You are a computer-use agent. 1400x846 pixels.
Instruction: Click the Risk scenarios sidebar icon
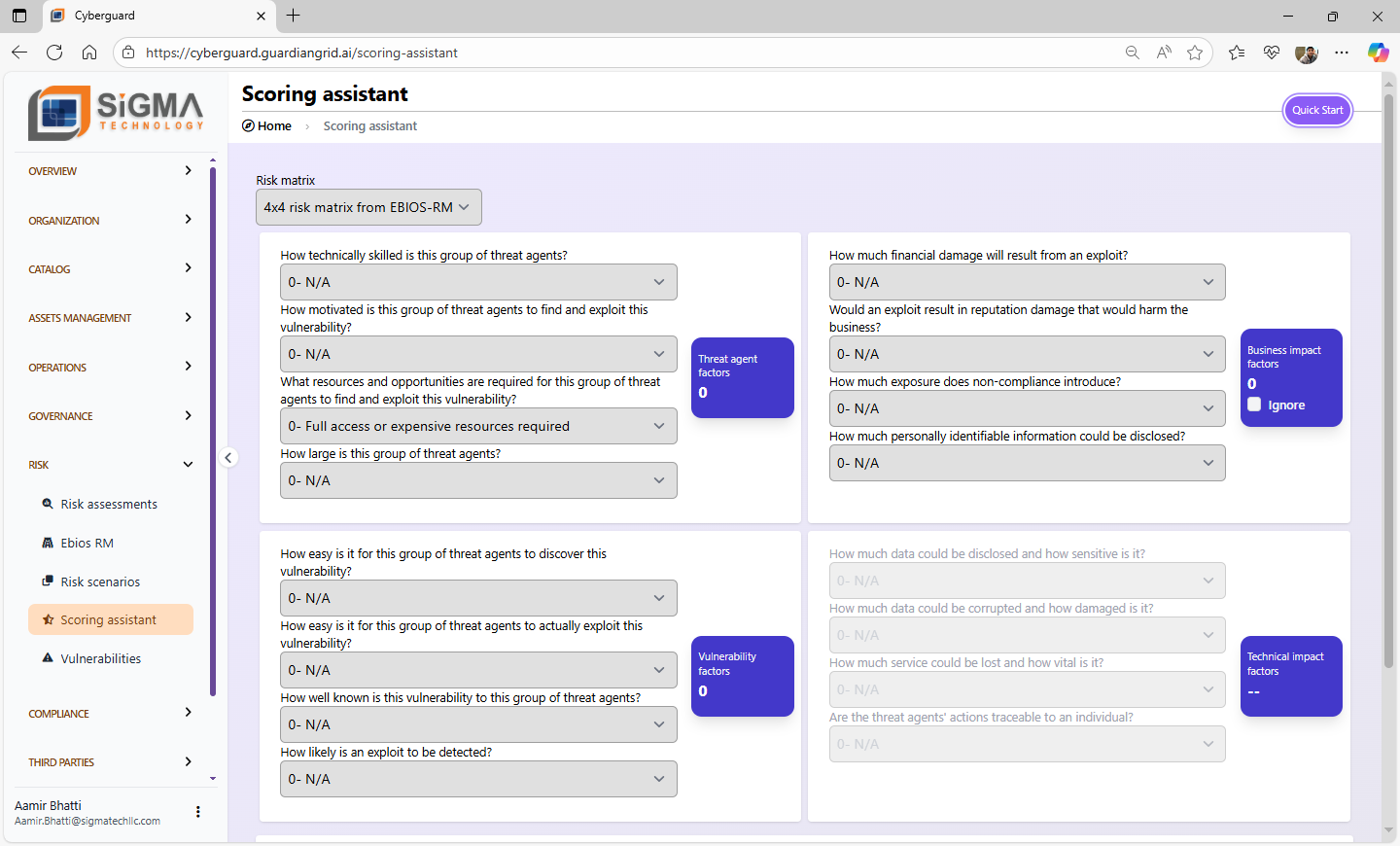[48, 582]
